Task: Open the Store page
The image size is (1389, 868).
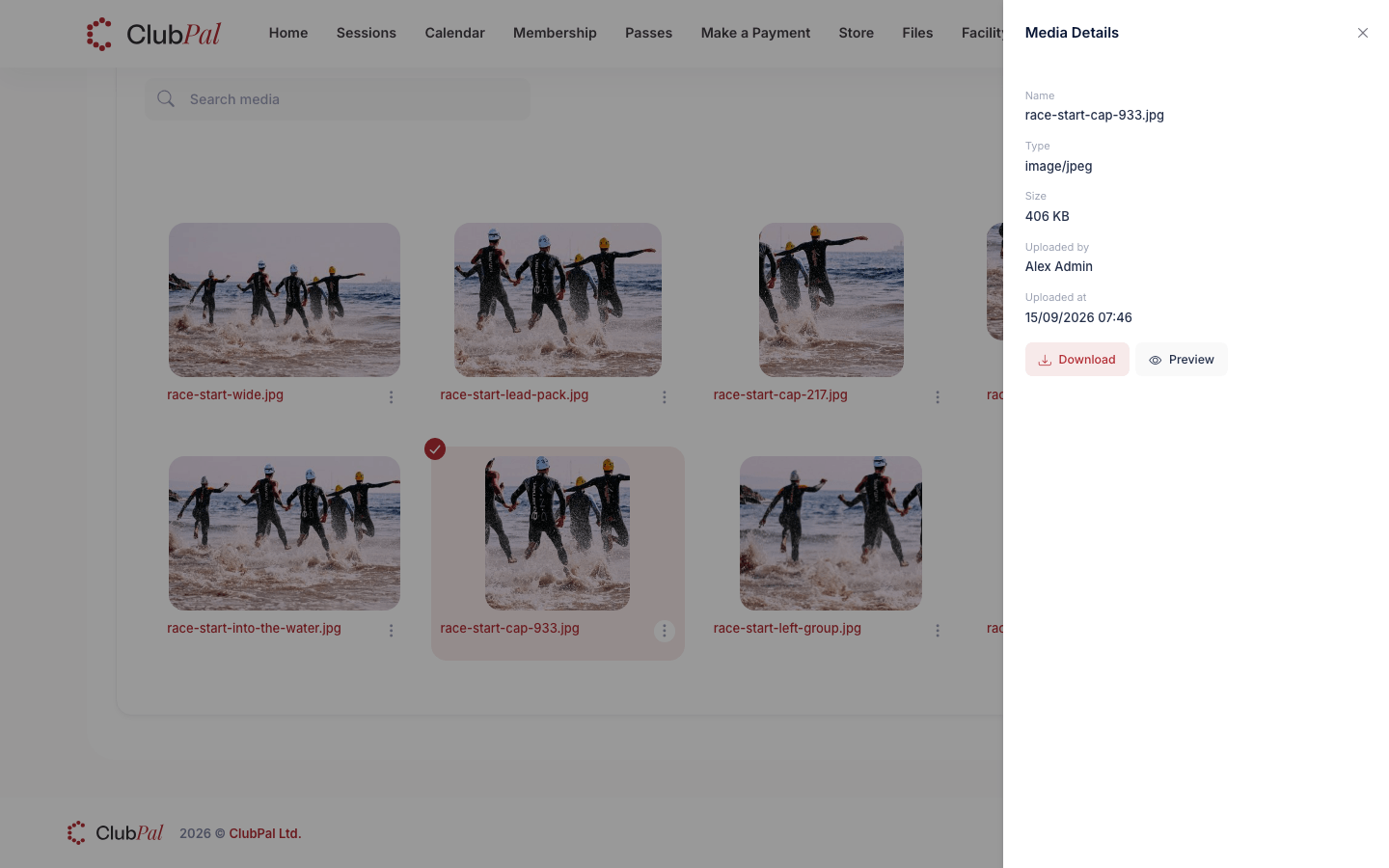Action: coord(856,33)
